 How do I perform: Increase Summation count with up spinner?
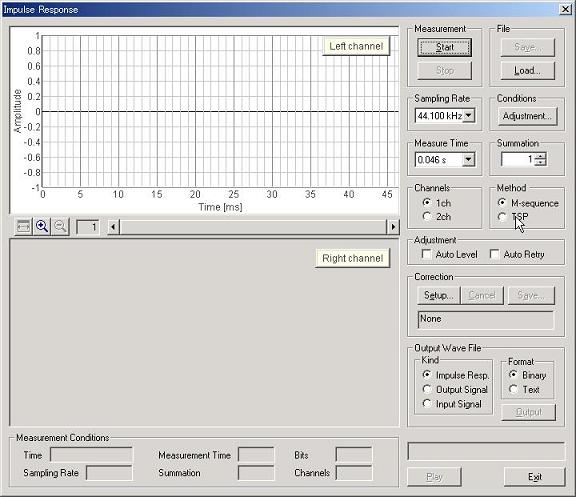[541, 156]
